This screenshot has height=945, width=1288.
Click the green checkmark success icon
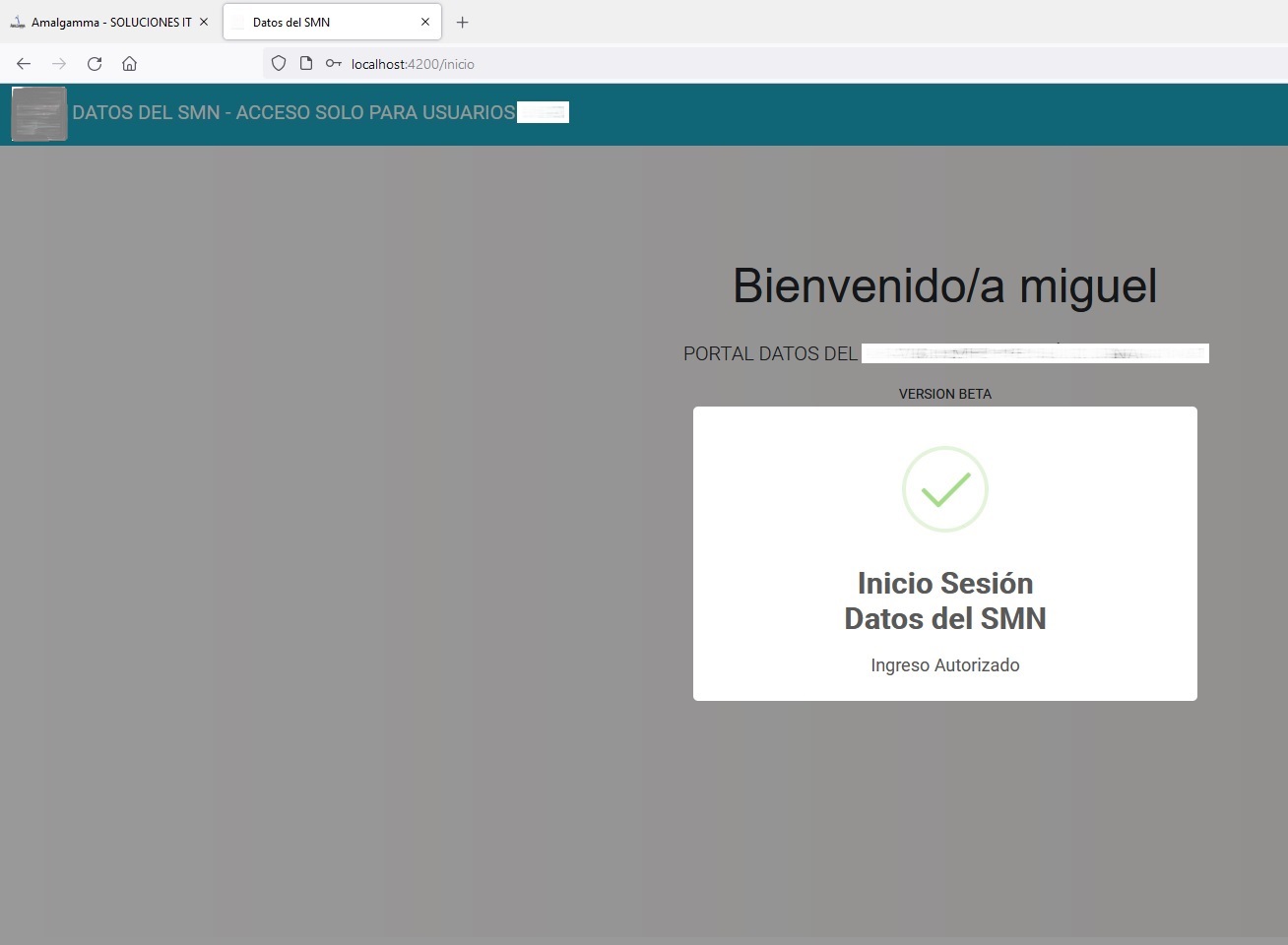click(944, 489)
